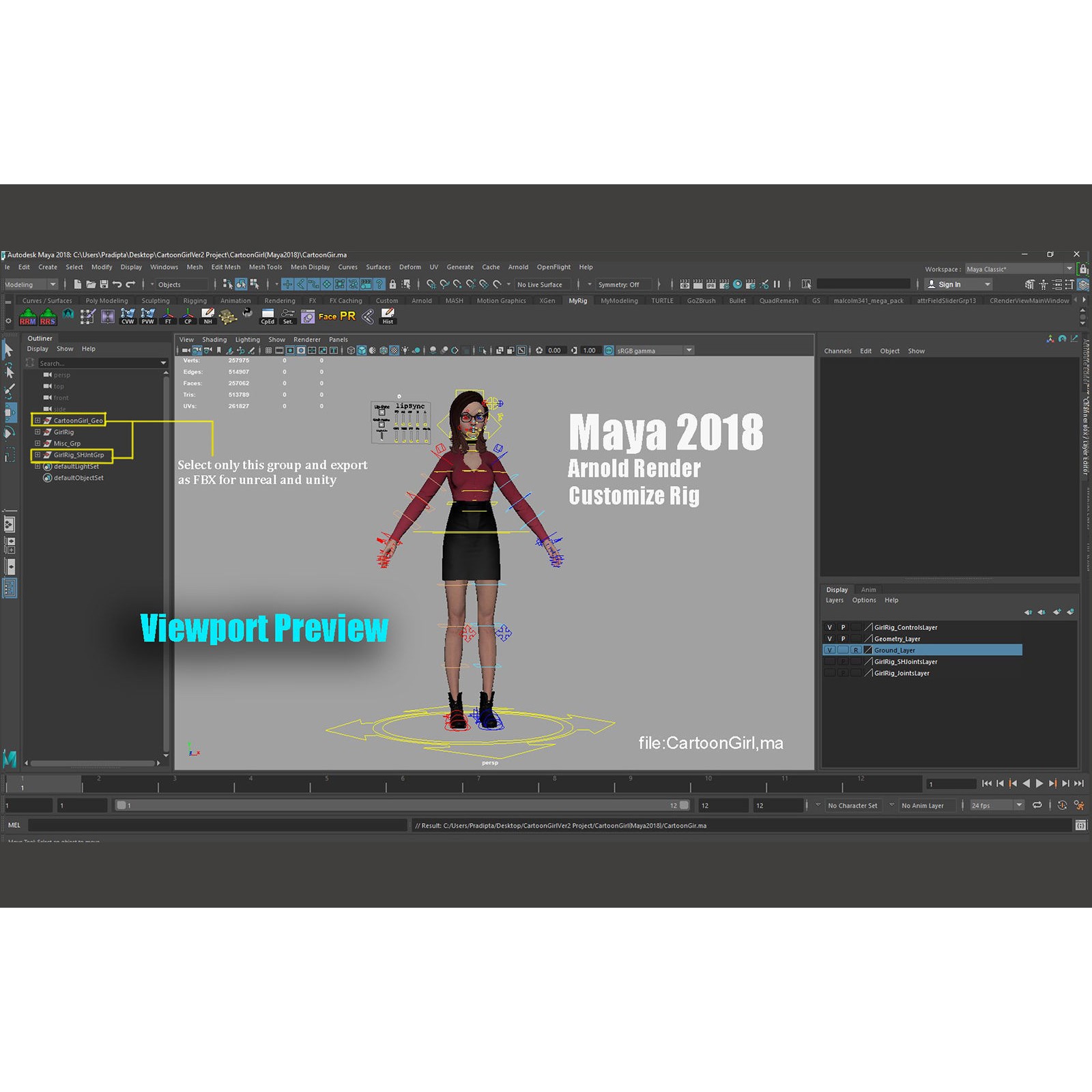The image size is (1092, 1092).
Task: Run the Python script shelf icon
Action: (x=247, y=313)
